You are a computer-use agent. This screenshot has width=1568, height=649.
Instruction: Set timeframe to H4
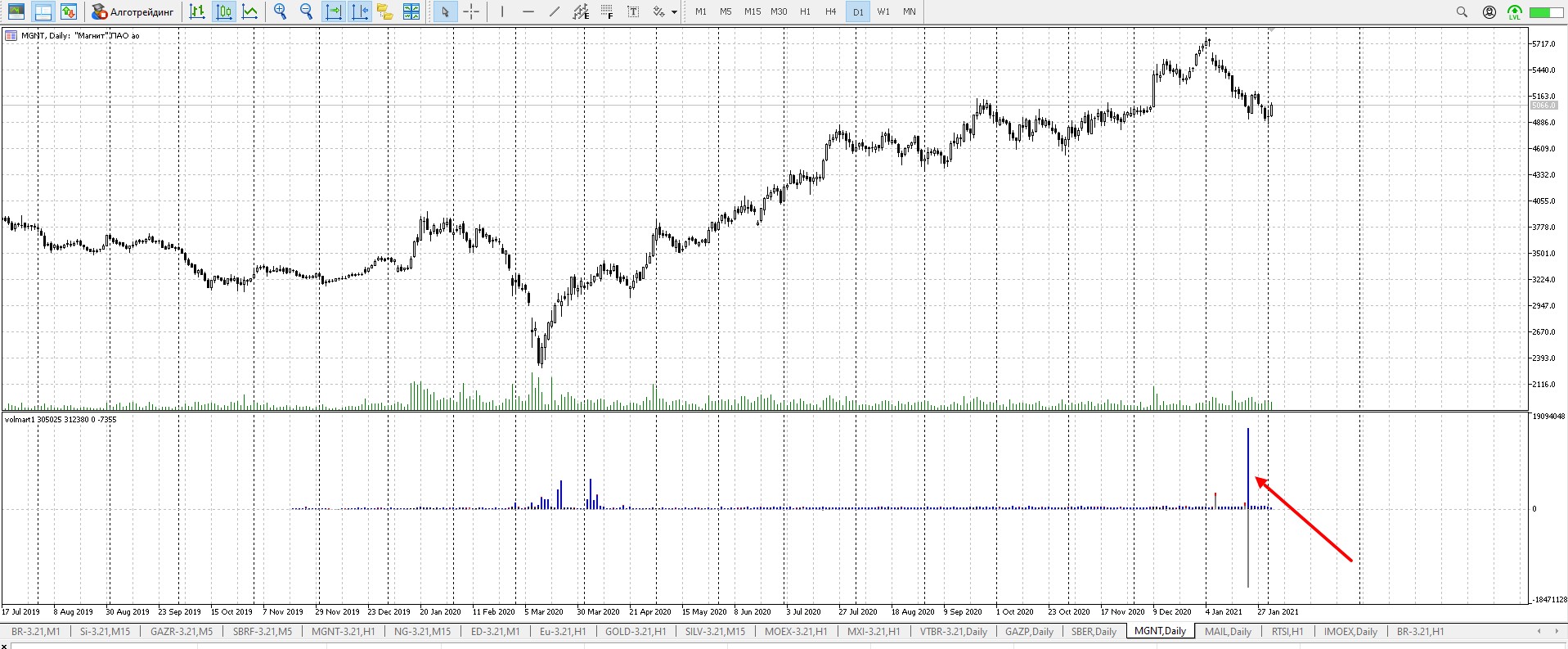[831, 11]
